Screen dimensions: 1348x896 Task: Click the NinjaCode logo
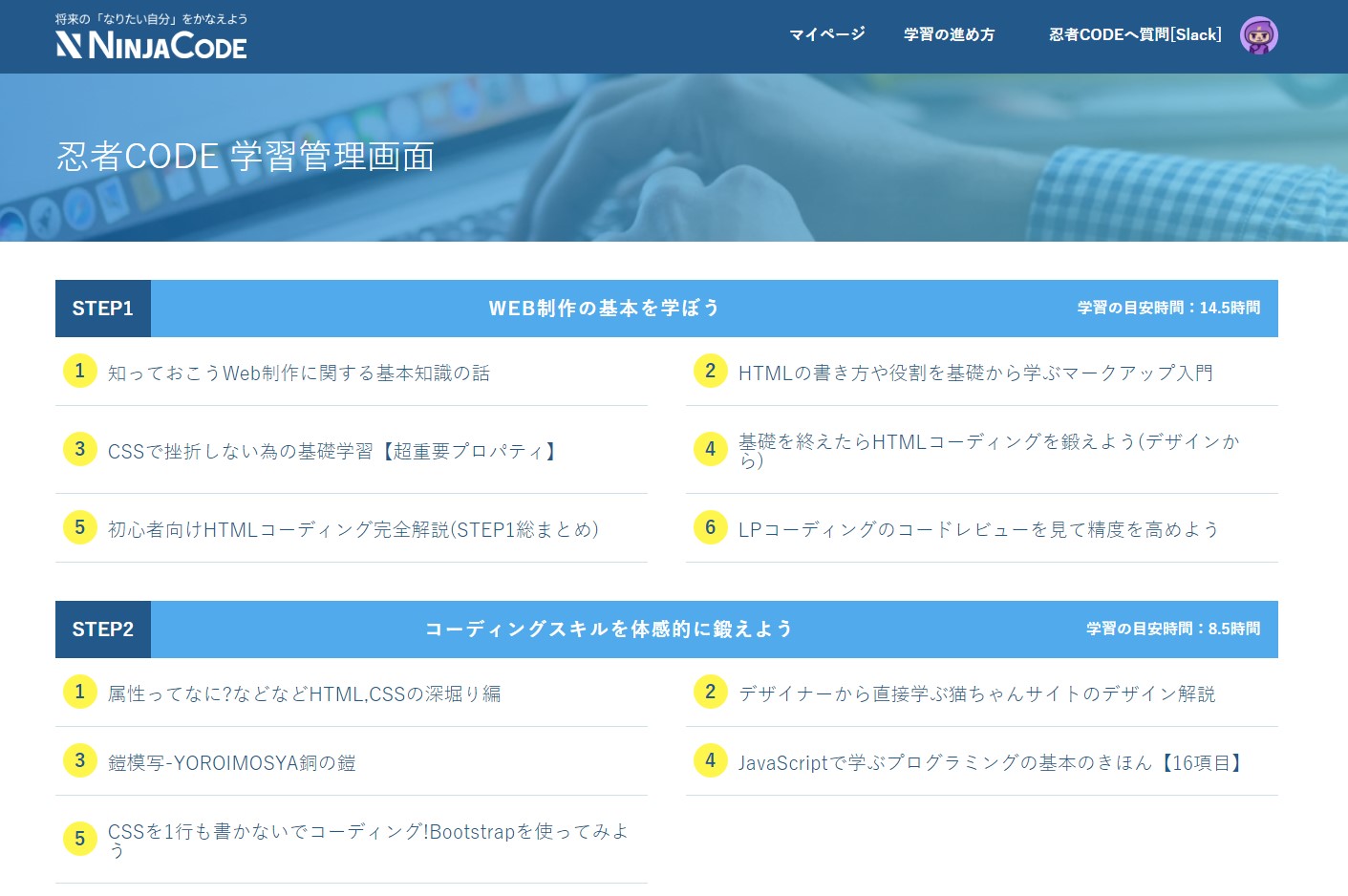click(151, 45)
